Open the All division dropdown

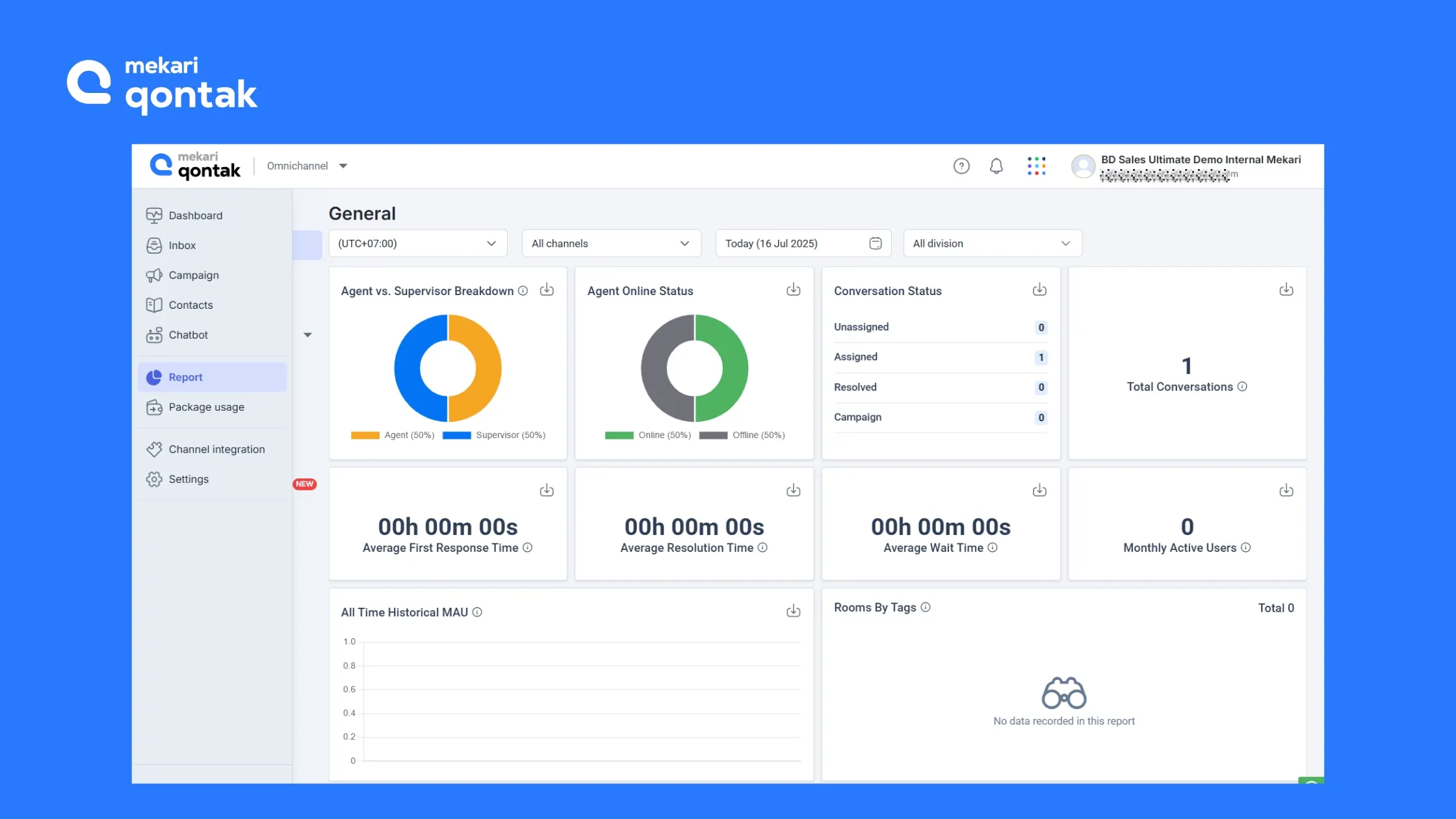(992, 244)
